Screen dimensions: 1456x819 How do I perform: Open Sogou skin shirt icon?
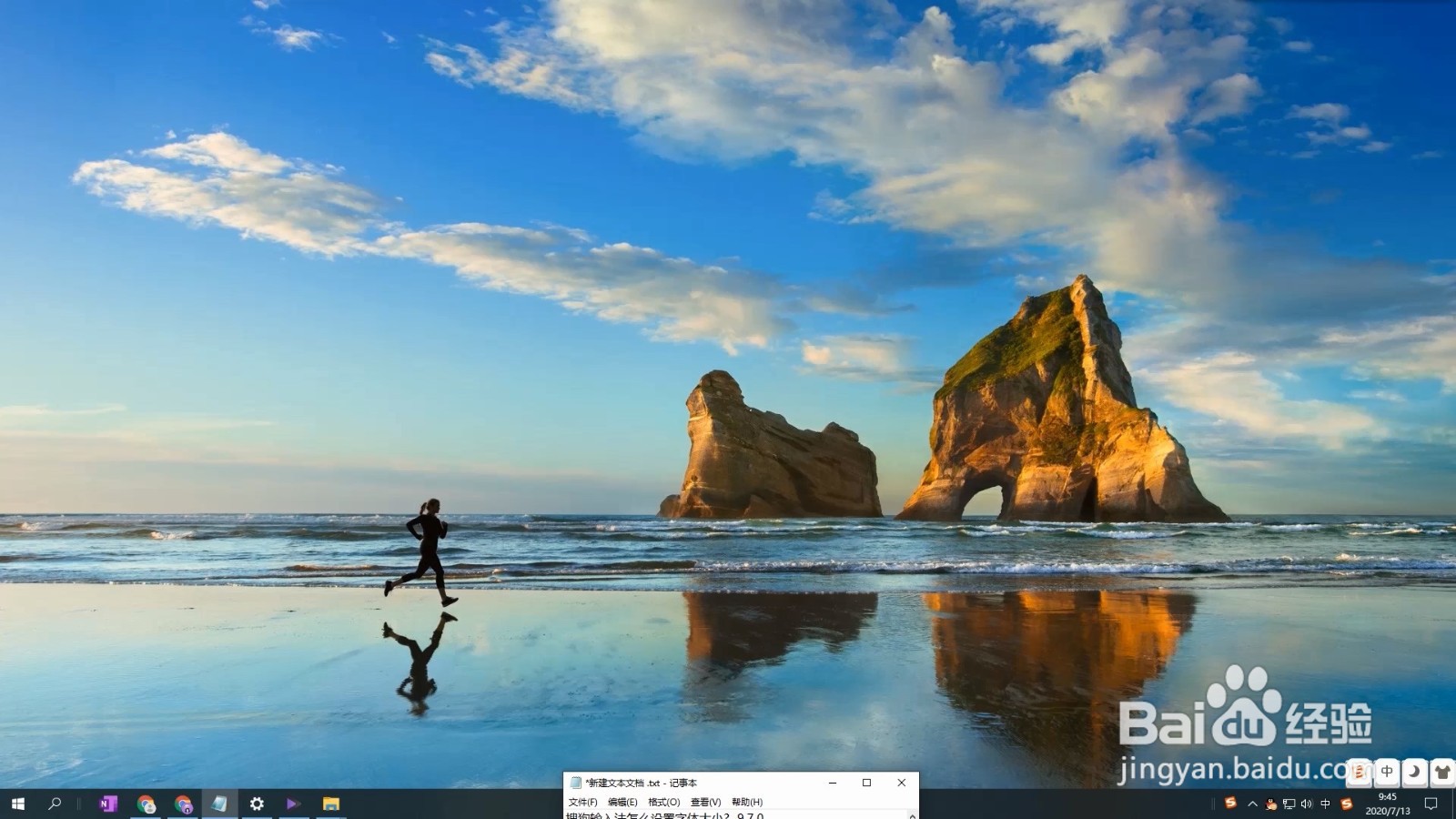pos(1442,772)
